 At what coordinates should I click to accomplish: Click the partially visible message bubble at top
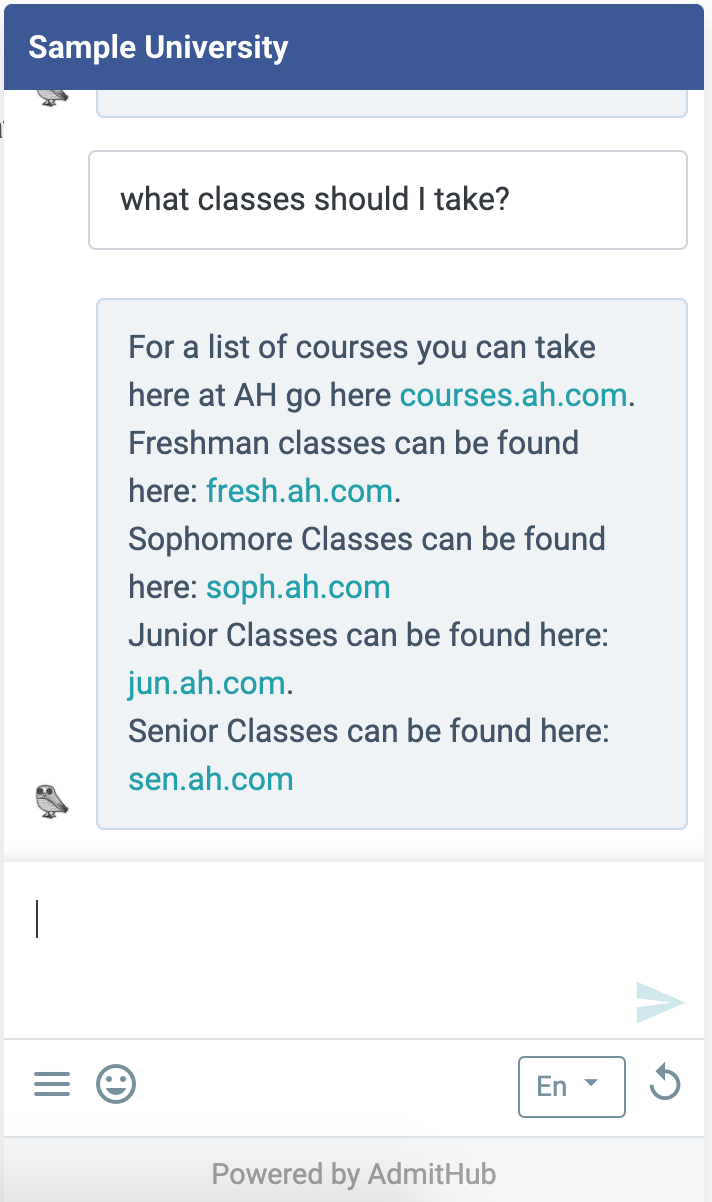coord(392,103)
